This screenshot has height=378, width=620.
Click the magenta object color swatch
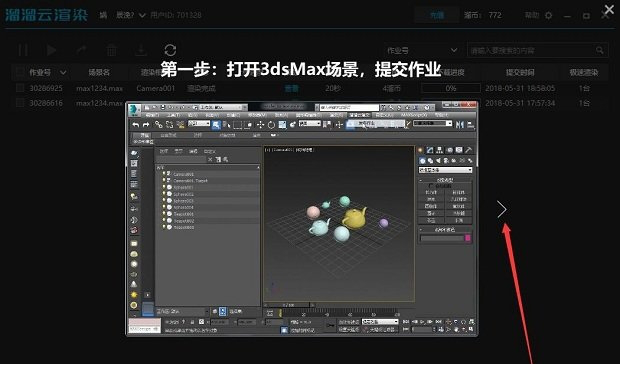[x=468, y=238]
